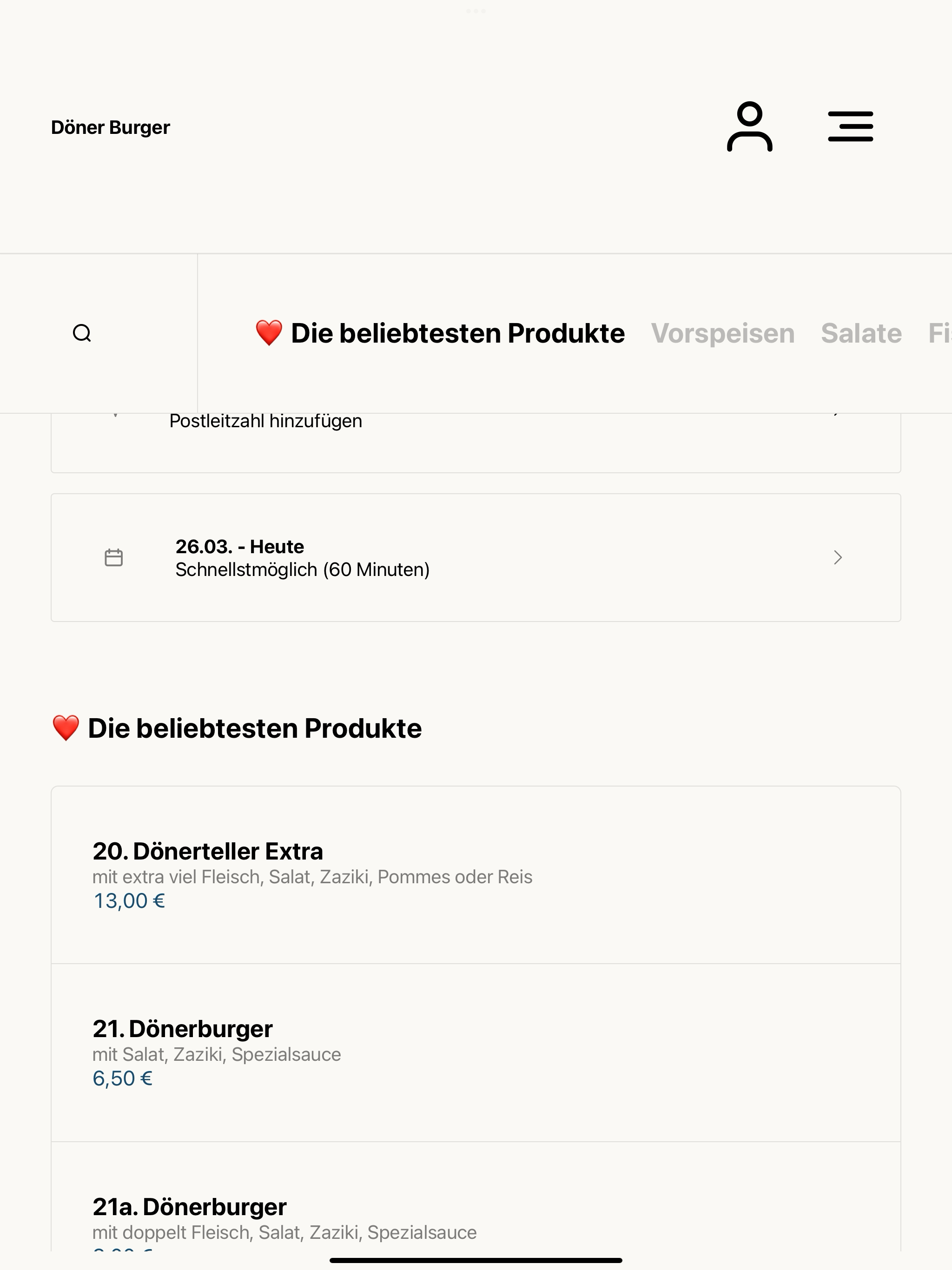Expand the delivery time chevron arrow
This screenshot has width=952, height=1270.
[x=838, y=557]
